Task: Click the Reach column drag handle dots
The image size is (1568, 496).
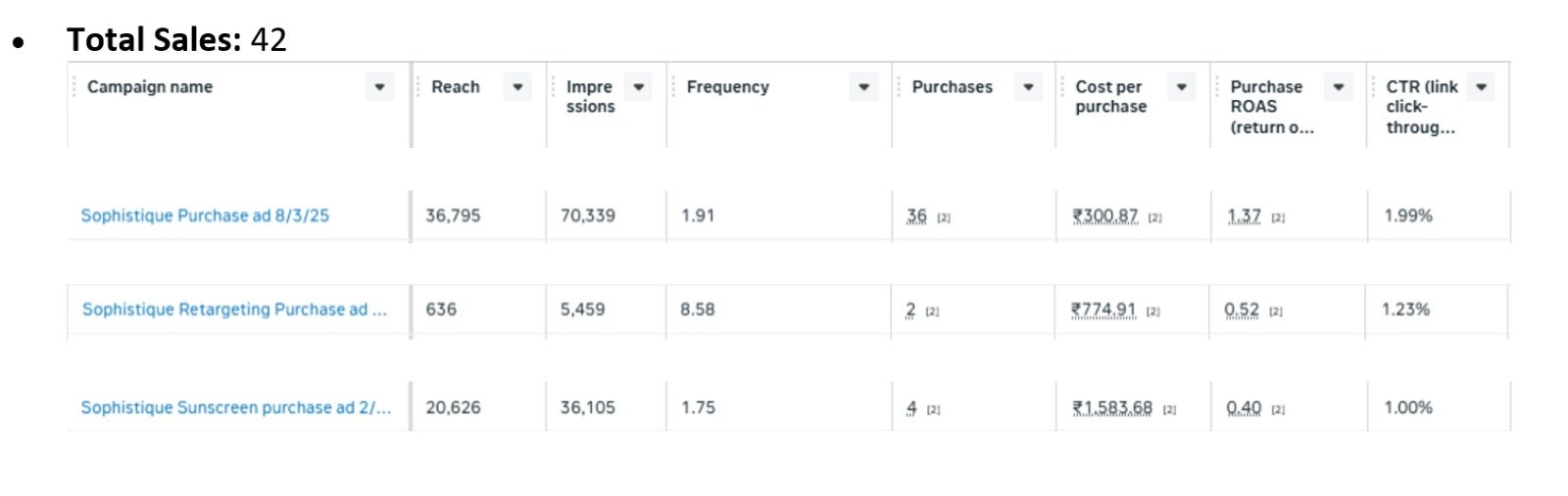Action: click(x=418, y=87)
